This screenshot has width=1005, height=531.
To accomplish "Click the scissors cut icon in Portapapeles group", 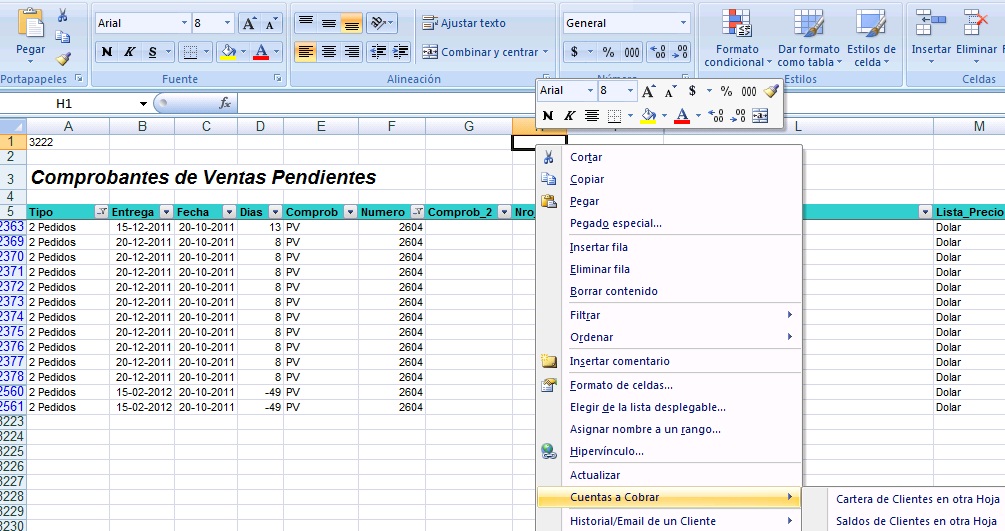I will (63, 15).
